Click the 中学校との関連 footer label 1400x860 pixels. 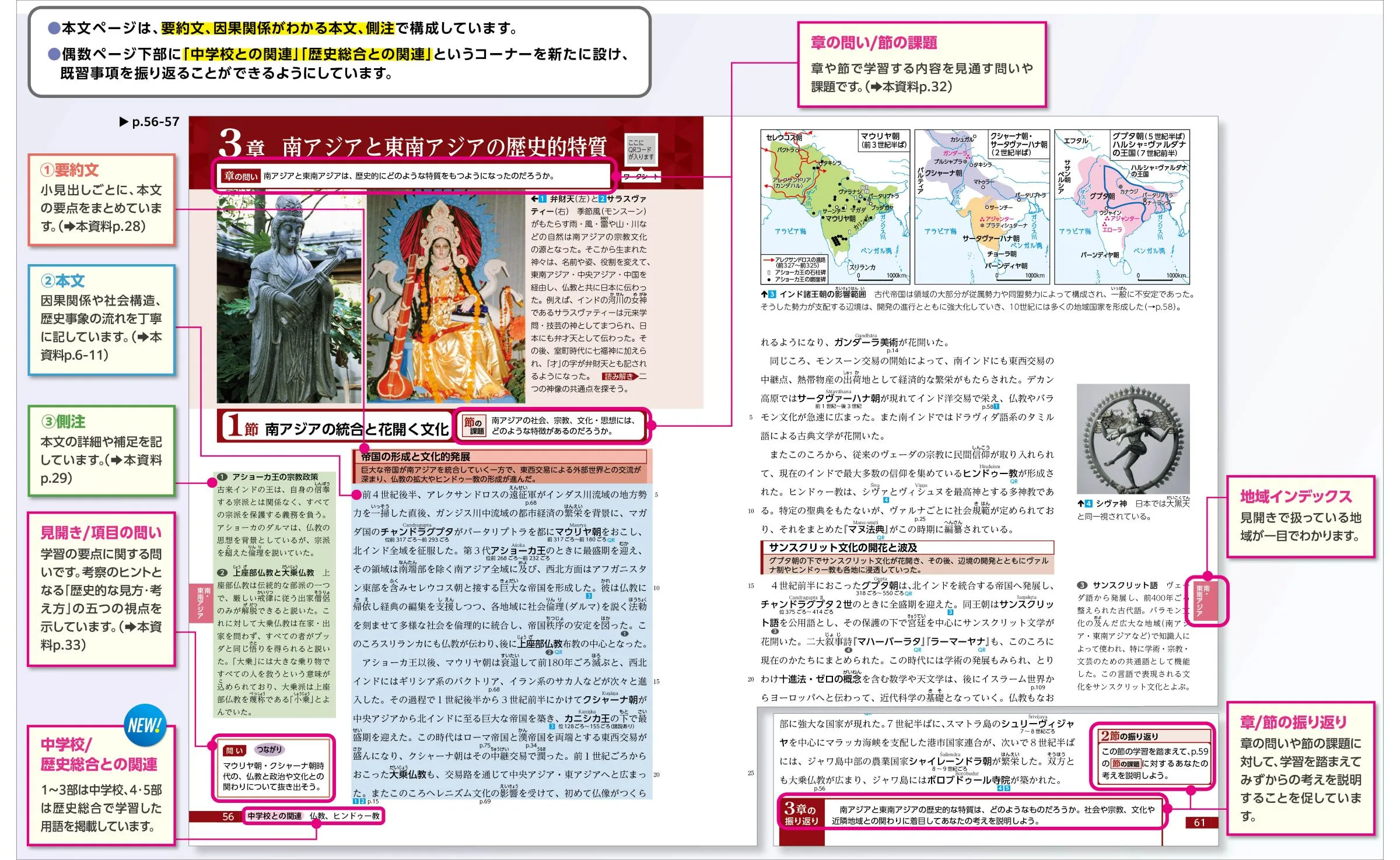click(x=274, y=816)
